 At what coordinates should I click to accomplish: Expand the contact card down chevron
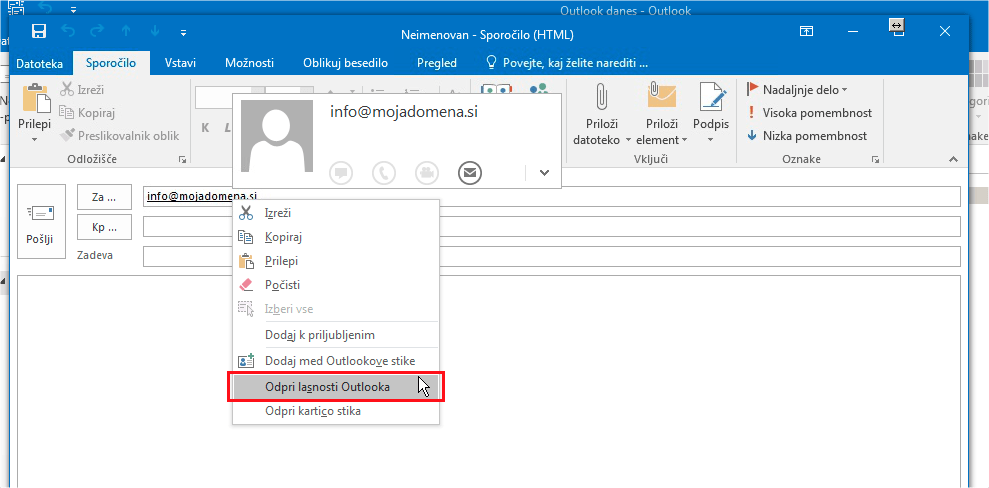click(544, 172)
